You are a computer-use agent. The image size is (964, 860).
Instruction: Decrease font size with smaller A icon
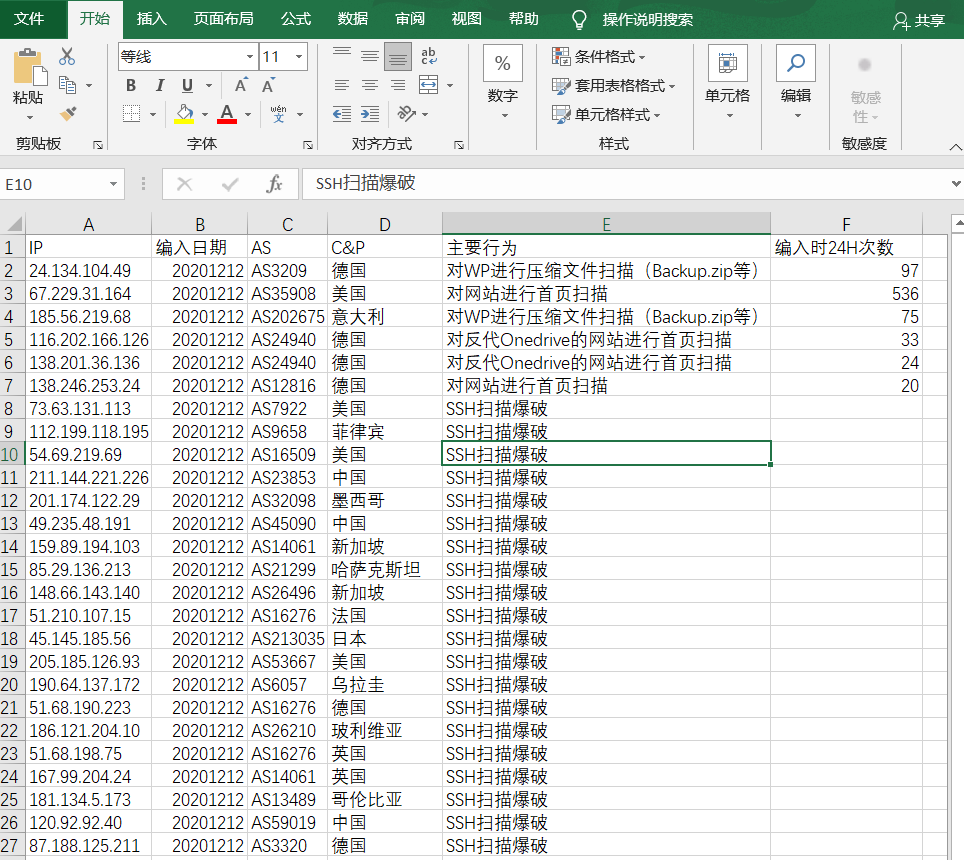point(268,85)
